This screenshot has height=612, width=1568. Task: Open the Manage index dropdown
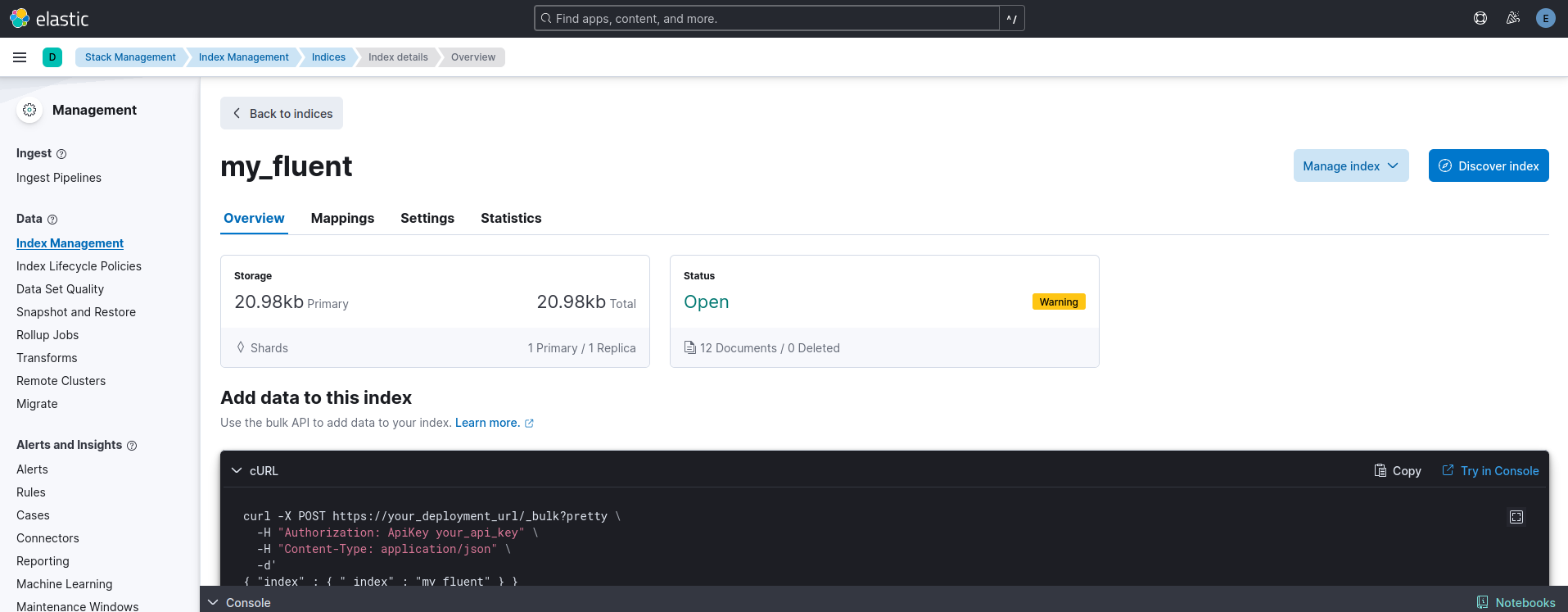(x=1351, y=165)
